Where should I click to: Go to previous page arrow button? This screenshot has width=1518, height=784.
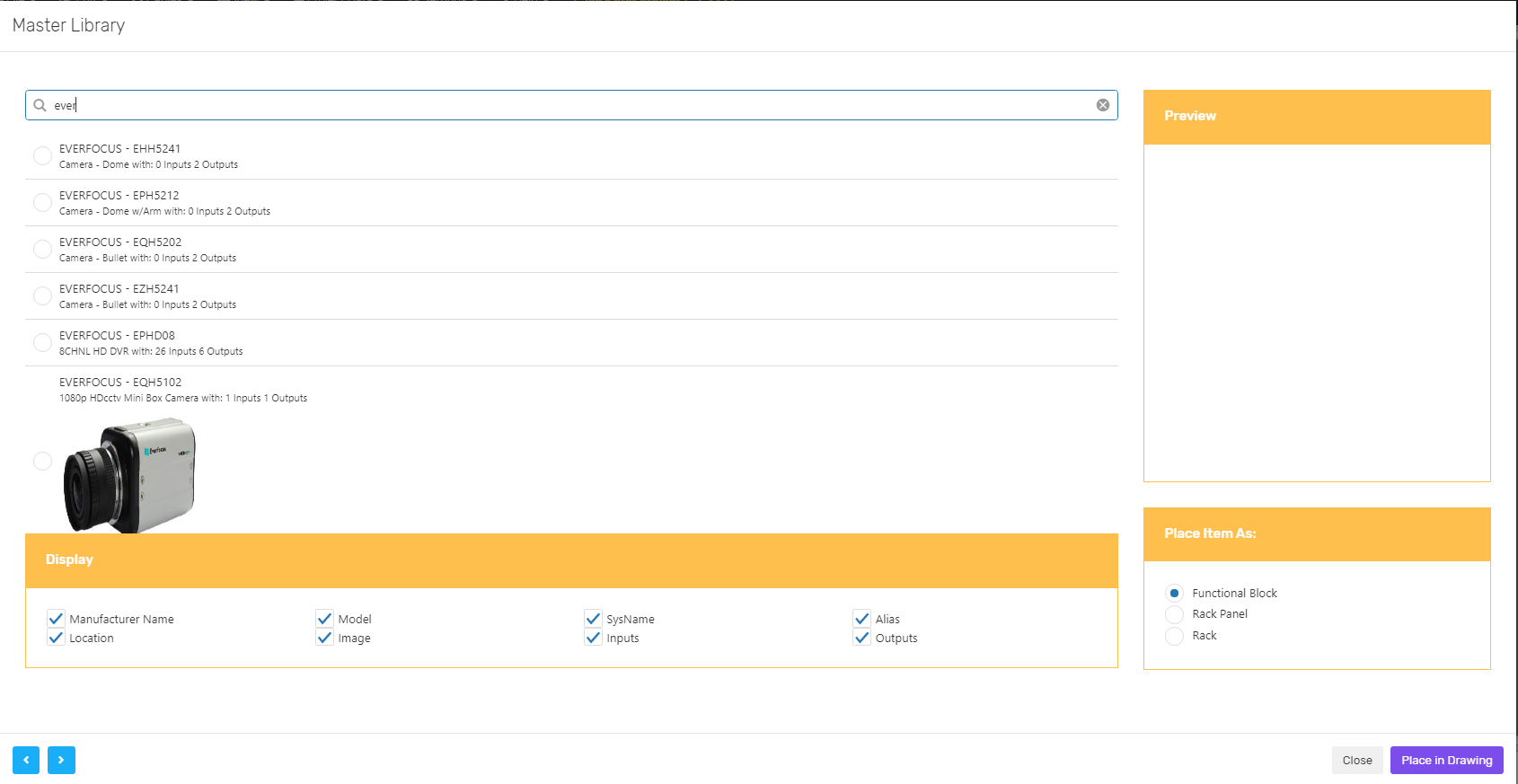[x=26, y=760]
